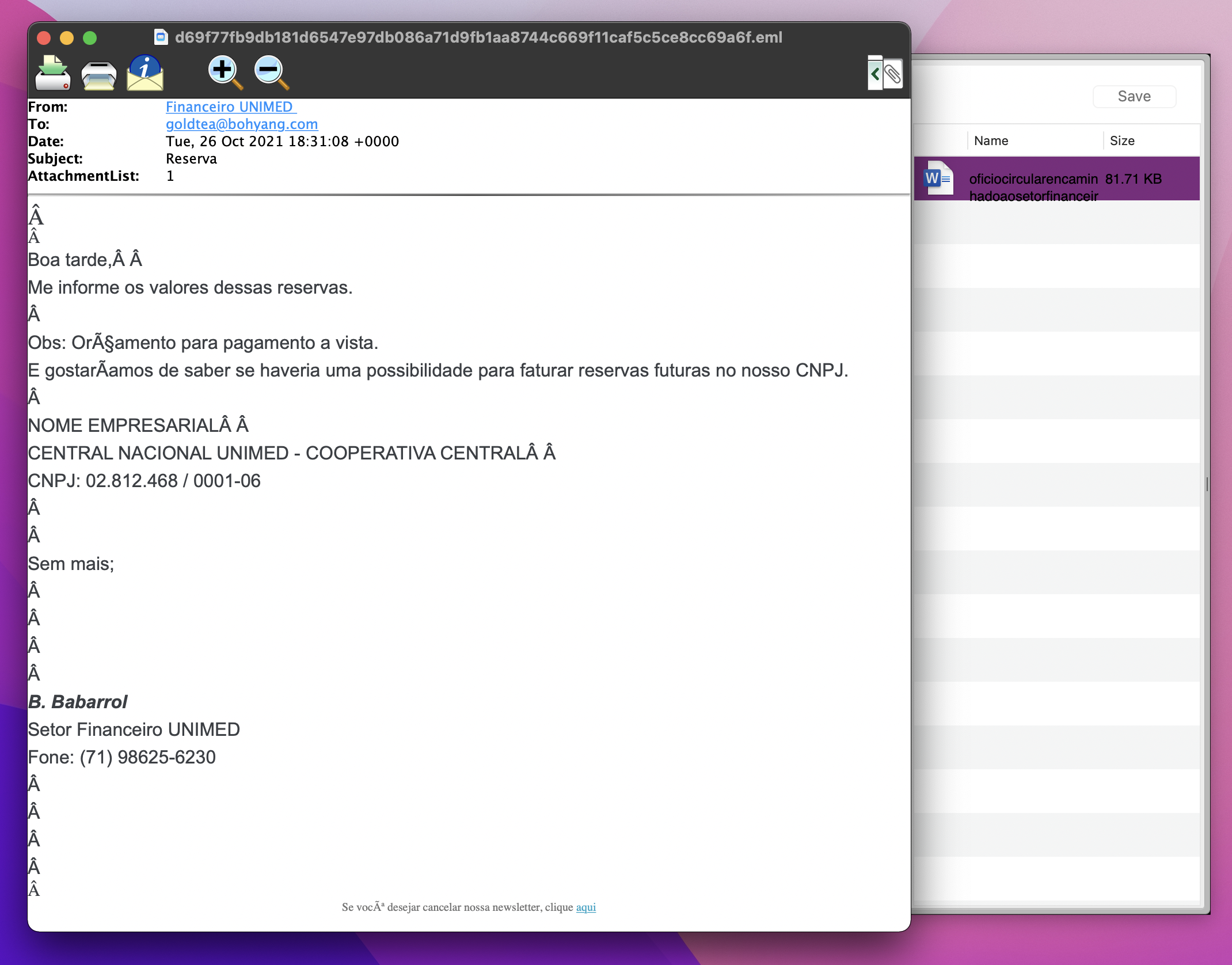Click the B. Babarrol signature name

78,701
